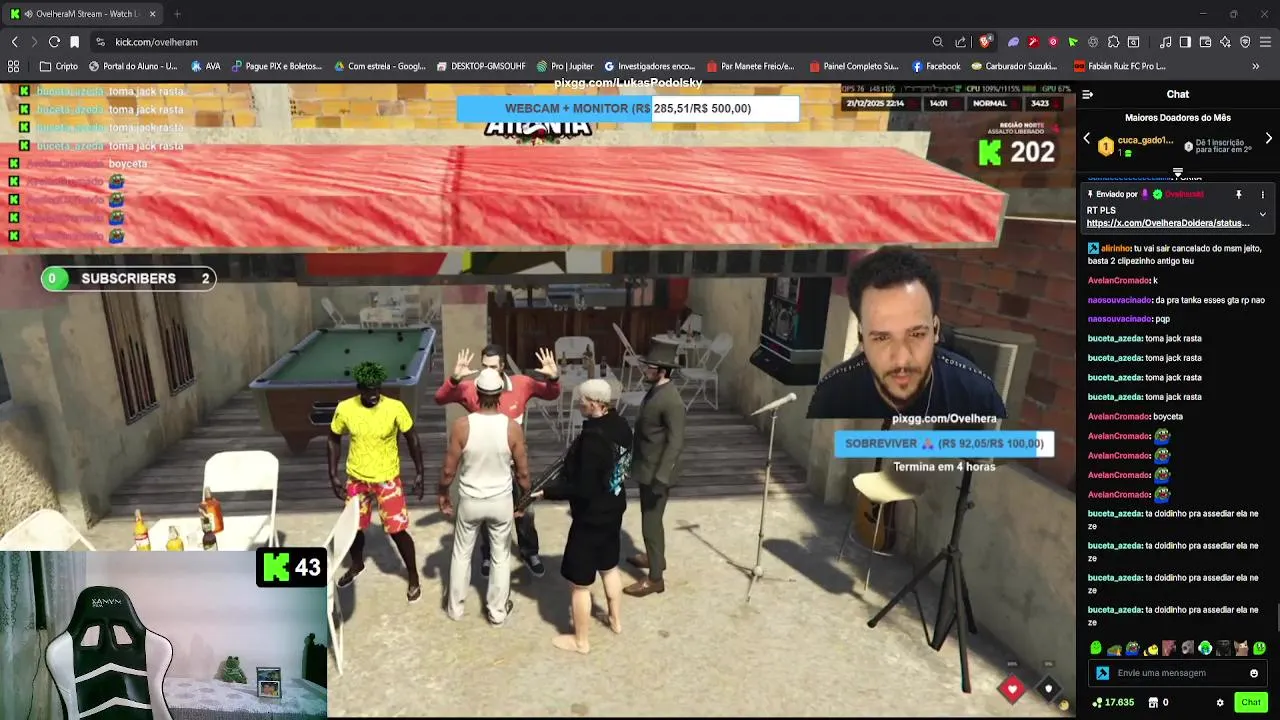Open the browser hamburger menu
The image size is (1280, 720).
pyautogui.click(x=1266, y=42)
